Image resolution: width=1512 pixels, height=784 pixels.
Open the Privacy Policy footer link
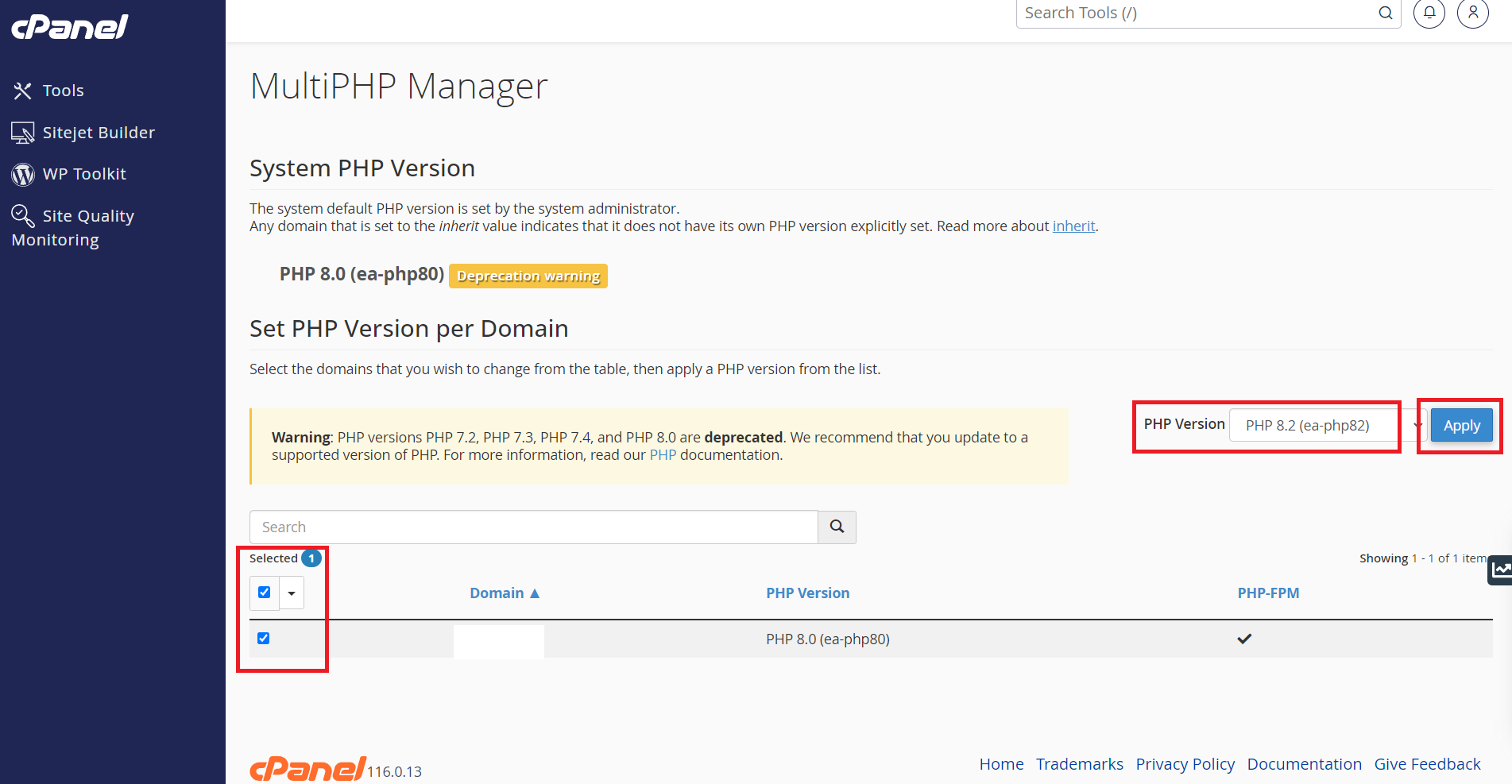pyautogui.click(x=1185, y=764)
